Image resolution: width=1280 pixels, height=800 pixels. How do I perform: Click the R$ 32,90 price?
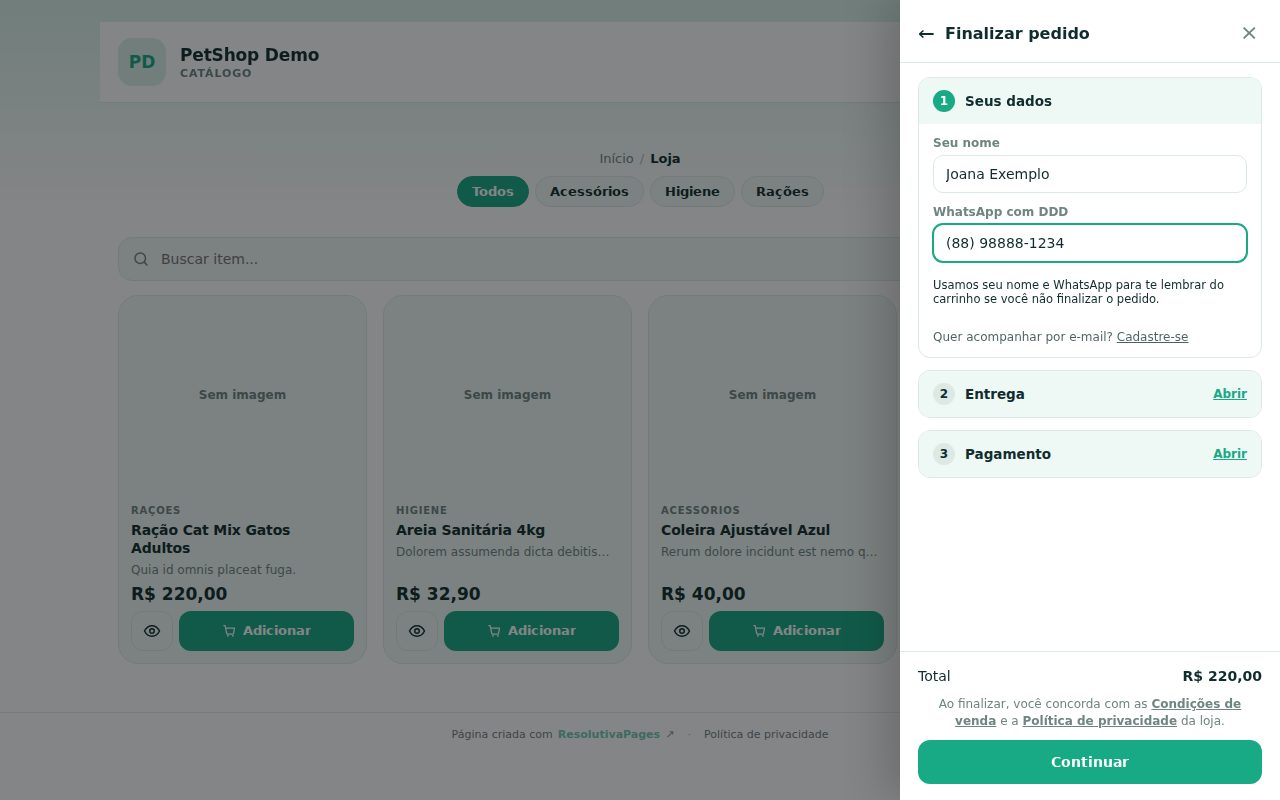click(438, 594)
